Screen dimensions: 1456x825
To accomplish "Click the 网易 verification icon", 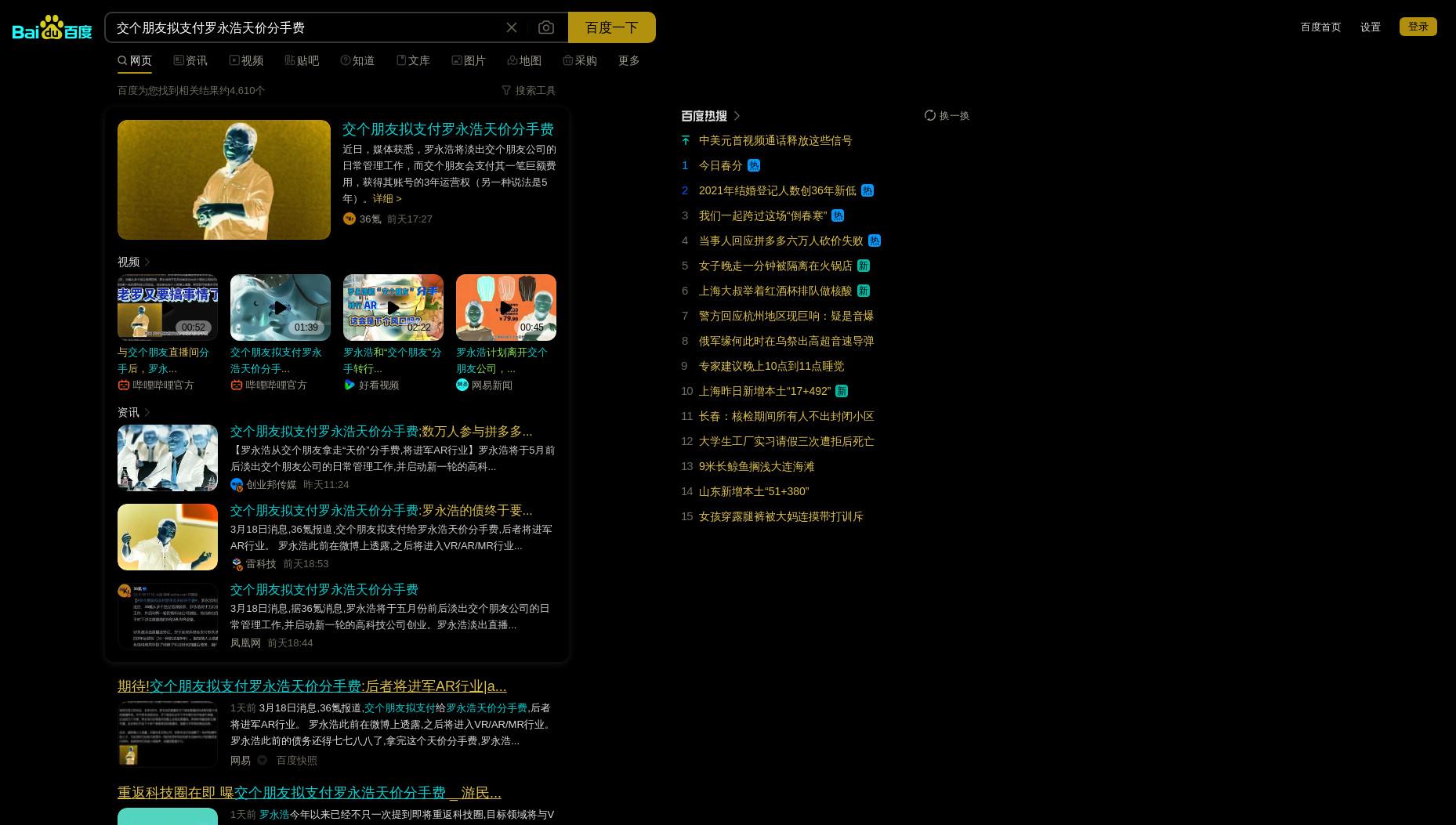I will point(263,760).
